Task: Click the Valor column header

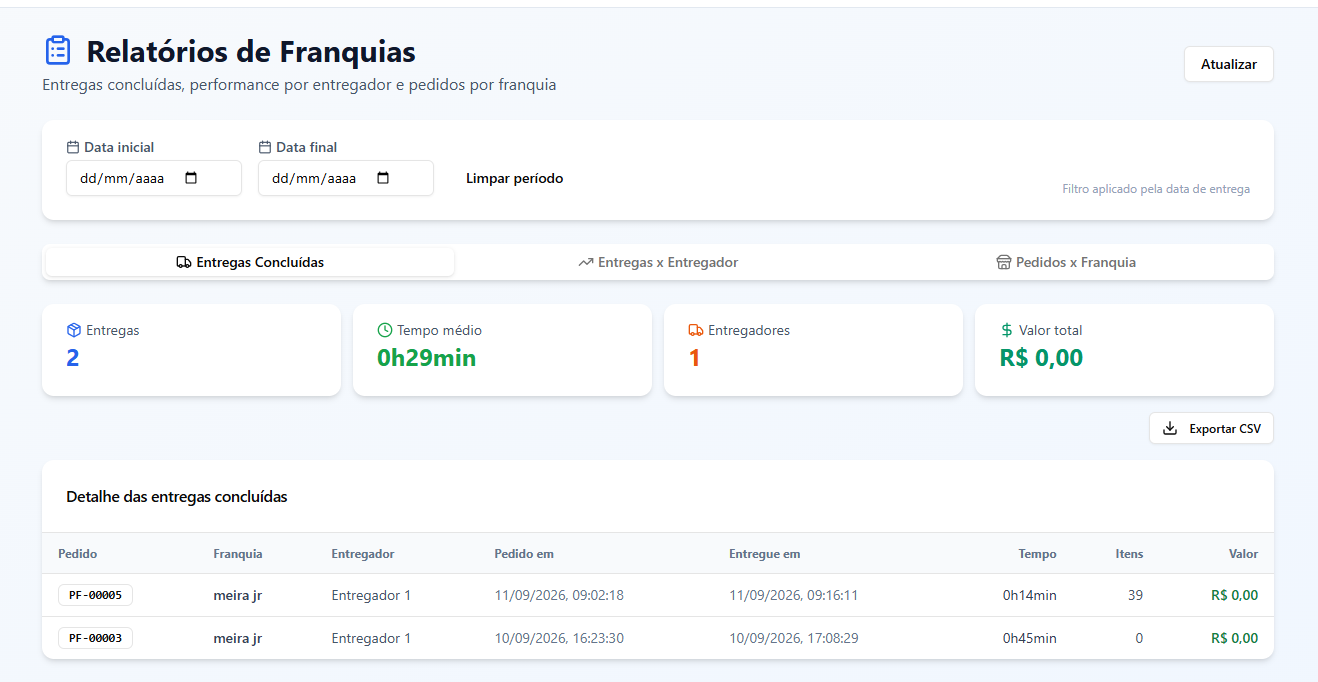Action: click(1244, 554)
